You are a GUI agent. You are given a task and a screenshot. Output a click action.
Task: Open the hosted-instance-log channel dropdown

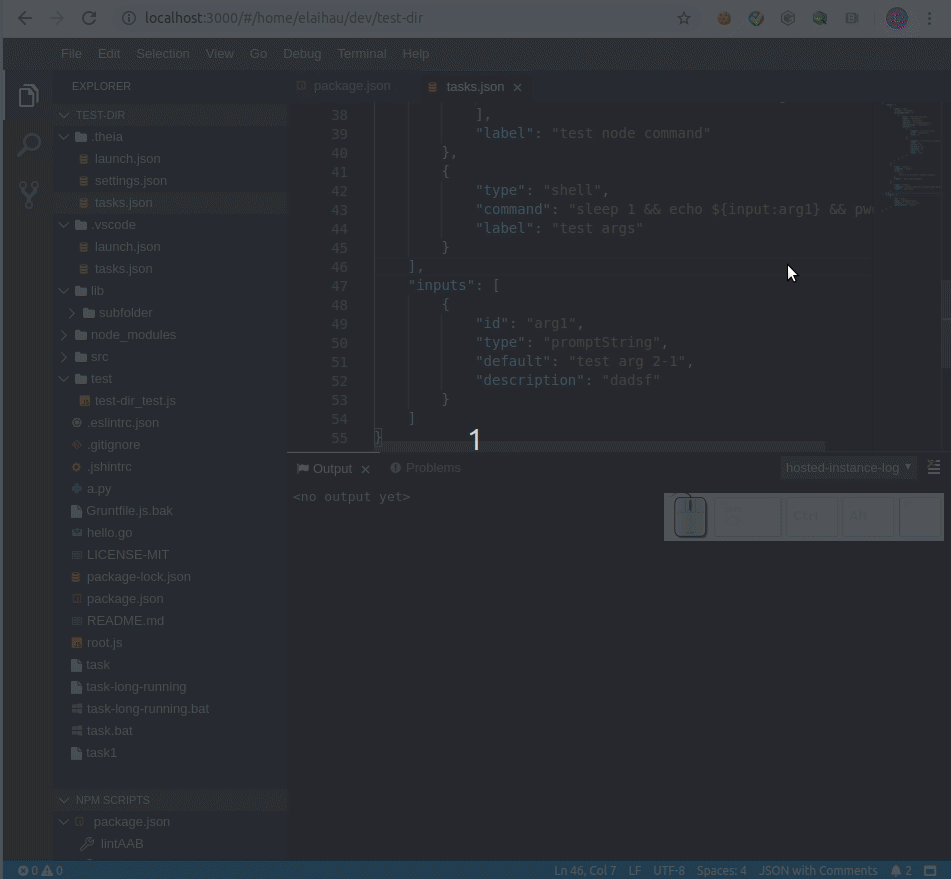pyautogui.click(x=847, y=467)
